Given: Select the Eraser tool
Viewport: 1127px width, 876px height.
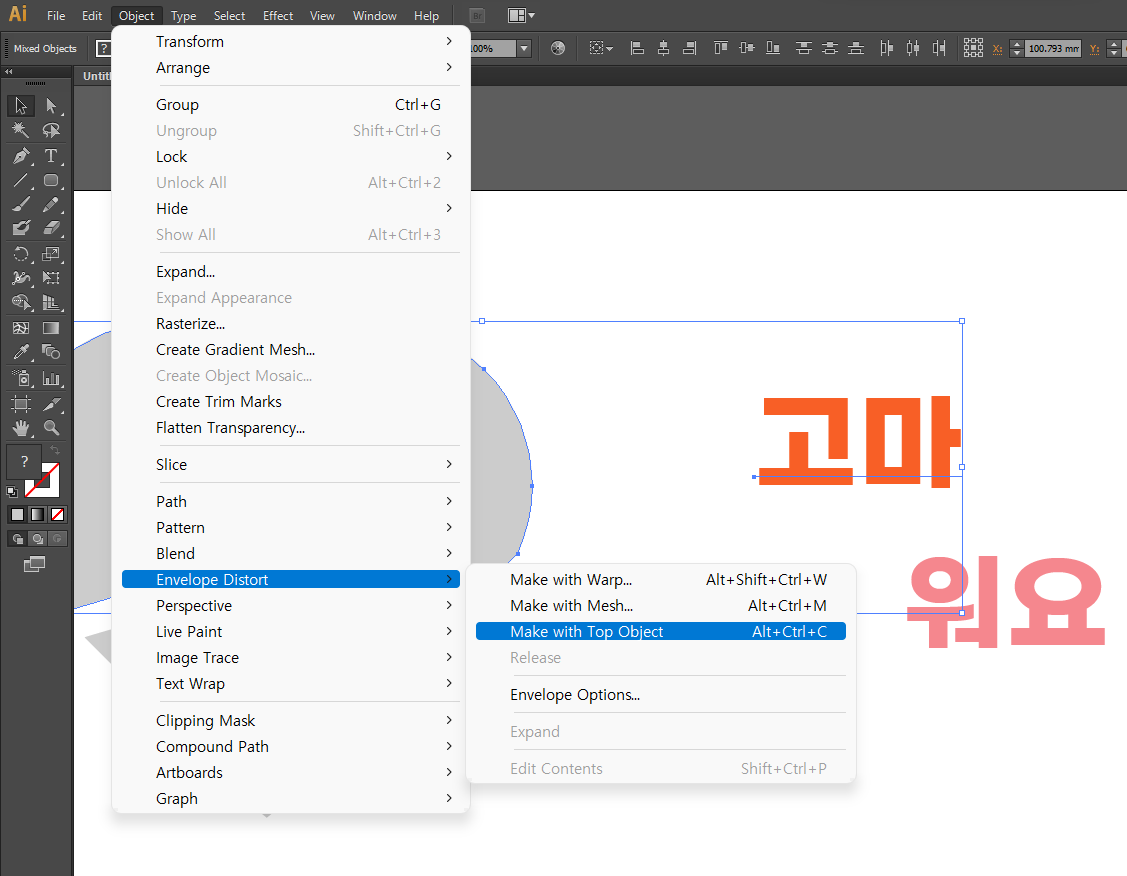Looking at the screenshot, I should click(x=51, y=229).
